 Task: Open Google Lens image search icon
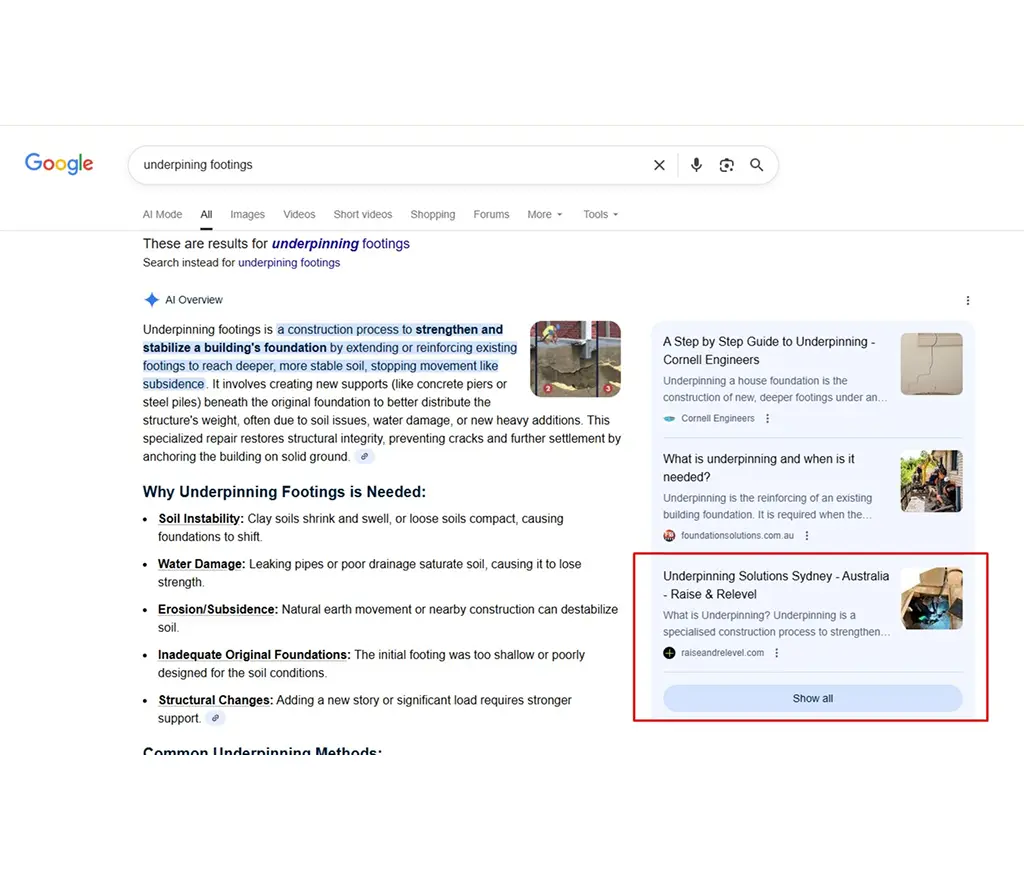click(727, 165)
